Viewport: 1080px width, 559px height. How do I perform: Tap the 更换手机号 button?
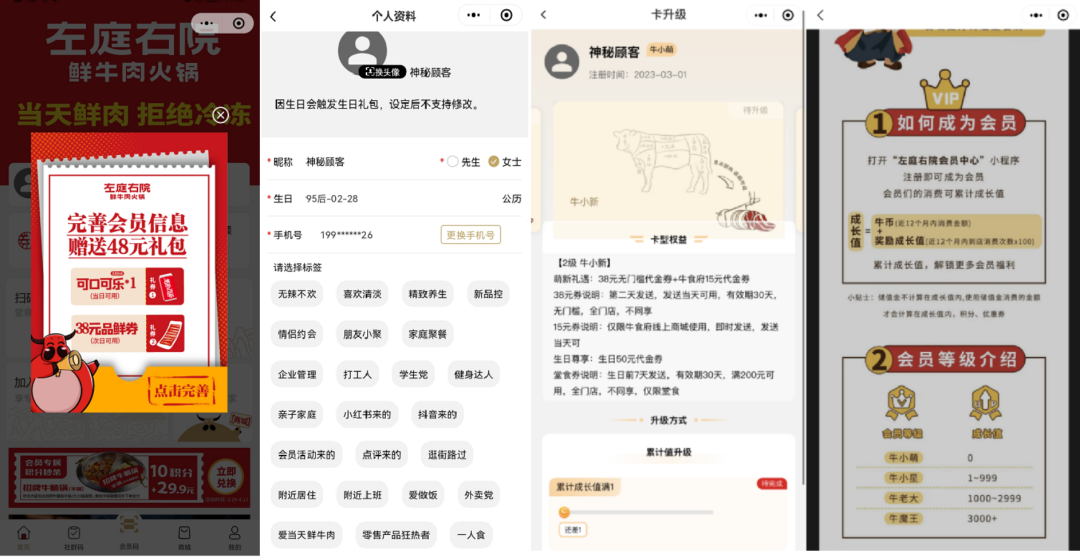click(x=470, y=235)
